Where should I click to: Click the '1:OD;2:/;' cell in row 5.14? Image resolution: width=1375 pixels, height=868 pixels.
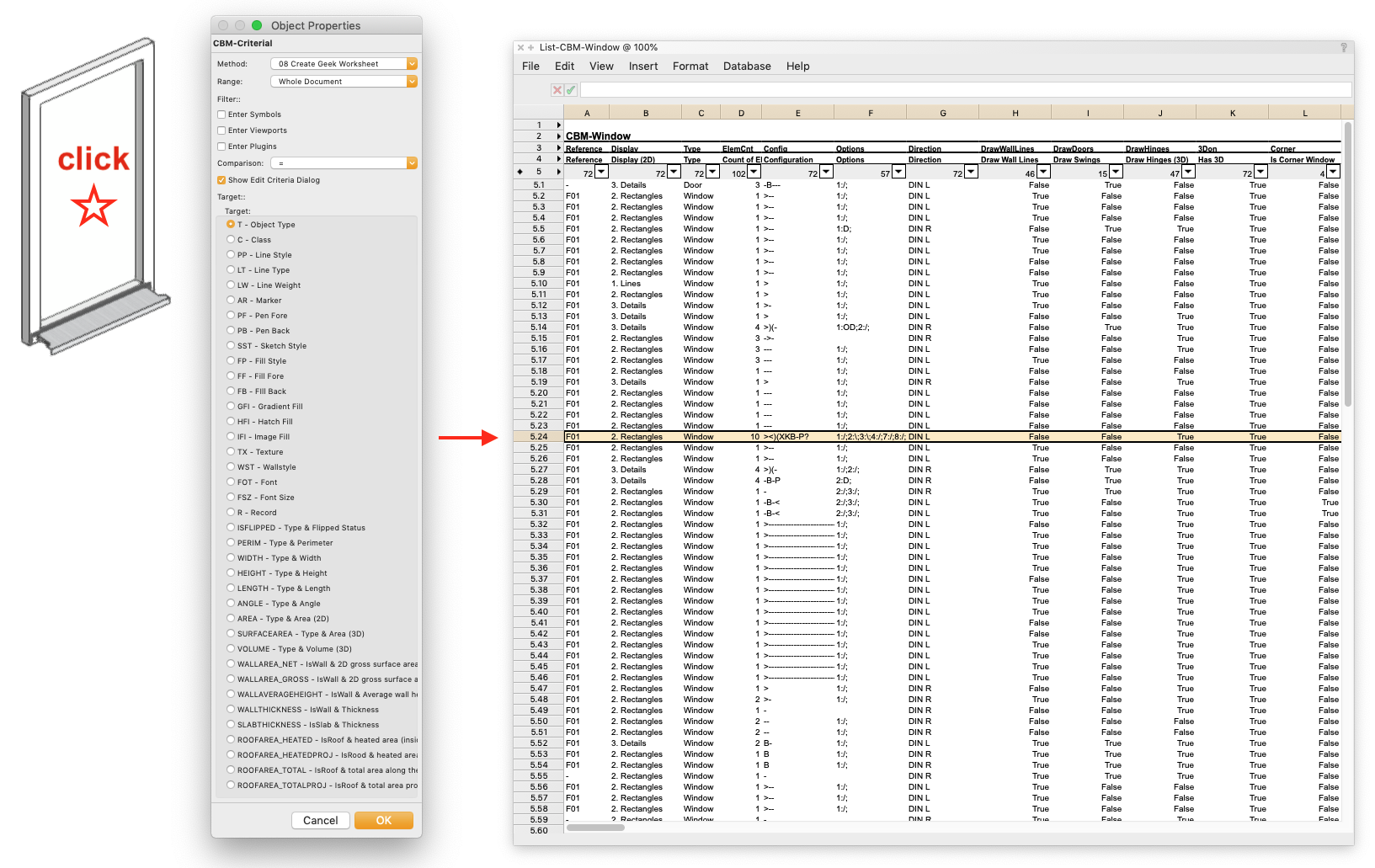(870, 327)
